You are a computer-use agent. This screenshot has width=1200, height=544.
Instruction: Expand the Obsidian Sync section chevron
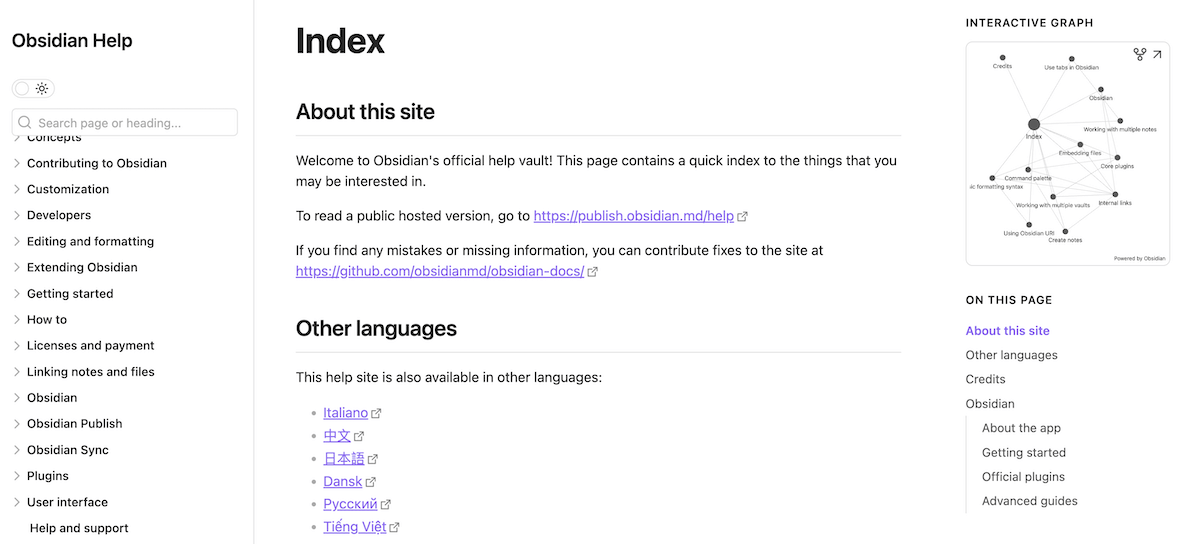pyautogui.click(x=17, y=450)
